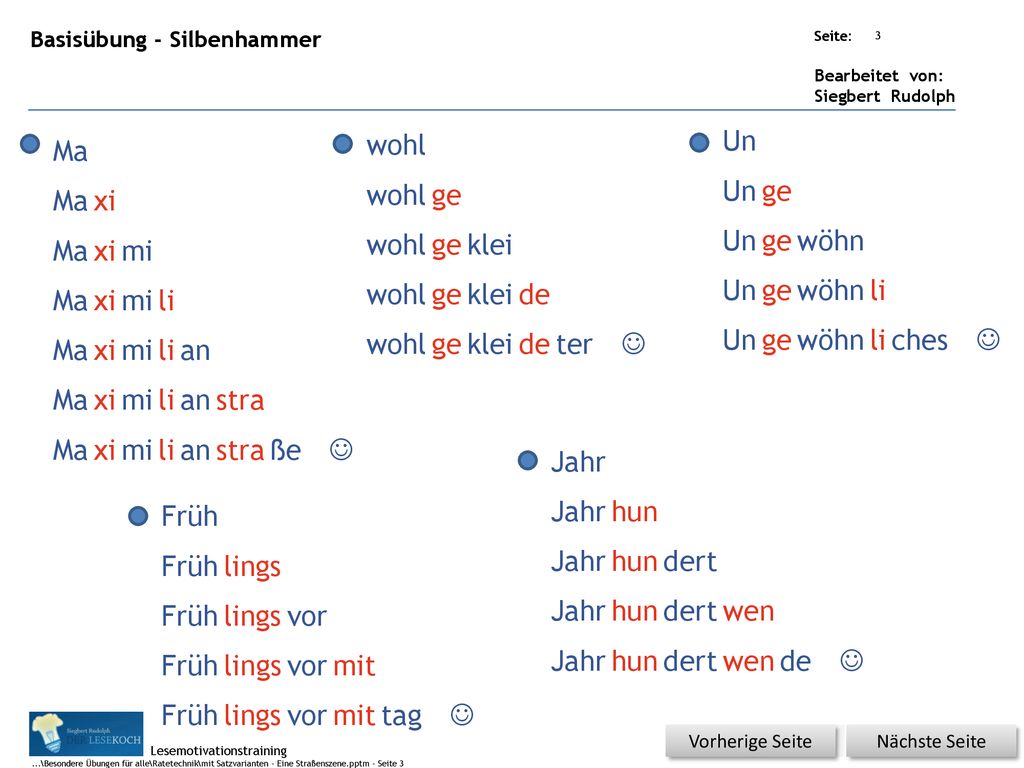
Task: Select the Basisübung - Silbenhammer title
Action: coord(176,40)
